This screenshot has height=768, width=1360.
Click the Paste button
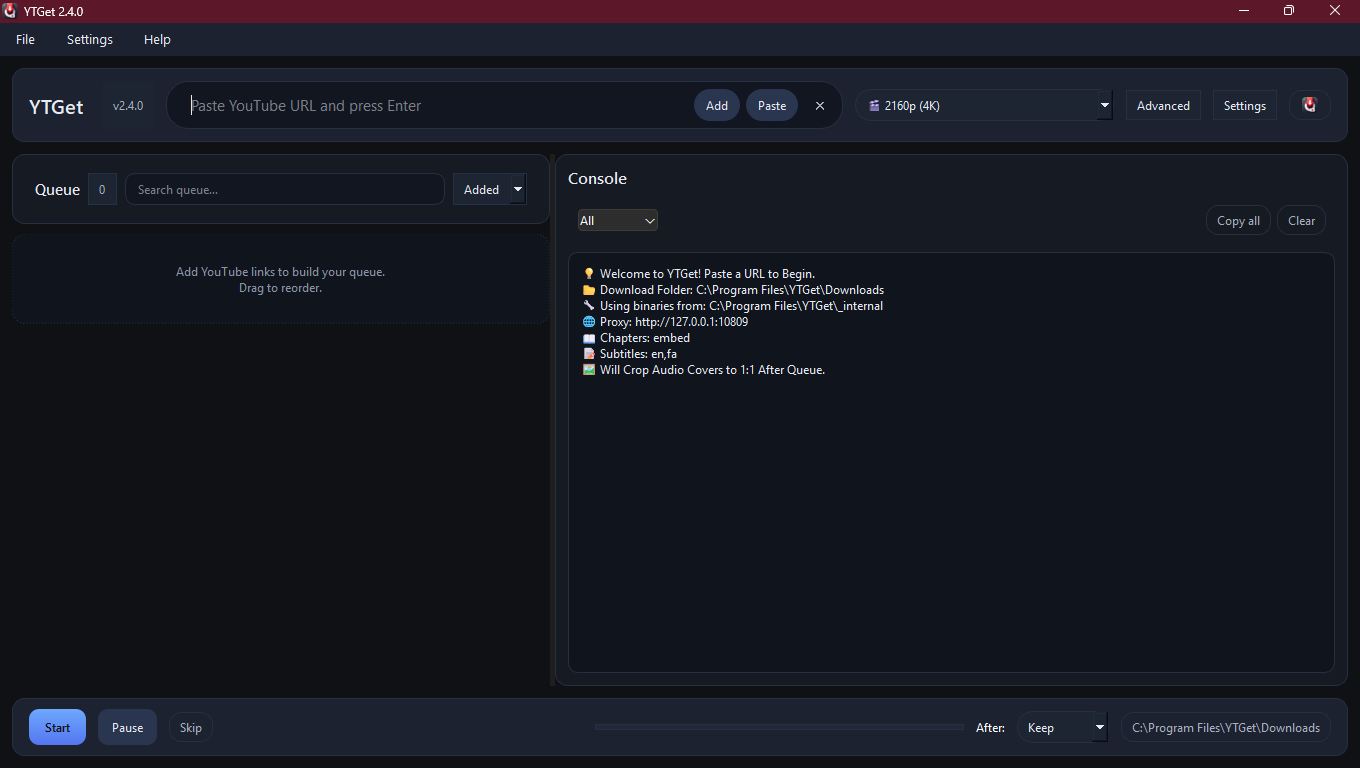coord(772,105)
